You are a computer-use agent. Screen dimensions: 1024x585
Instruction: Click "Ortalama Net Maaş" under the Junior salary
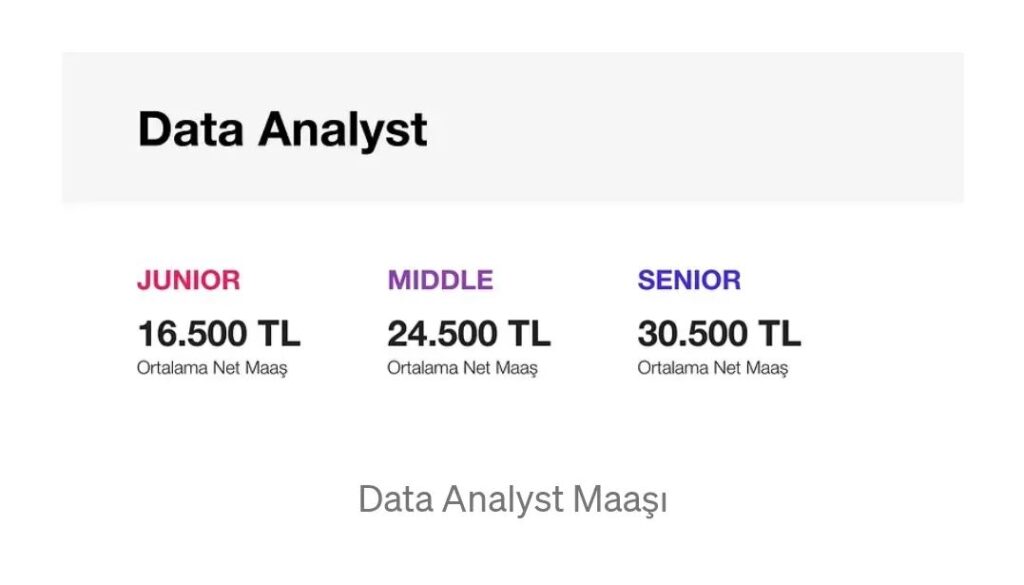(212, 368)
